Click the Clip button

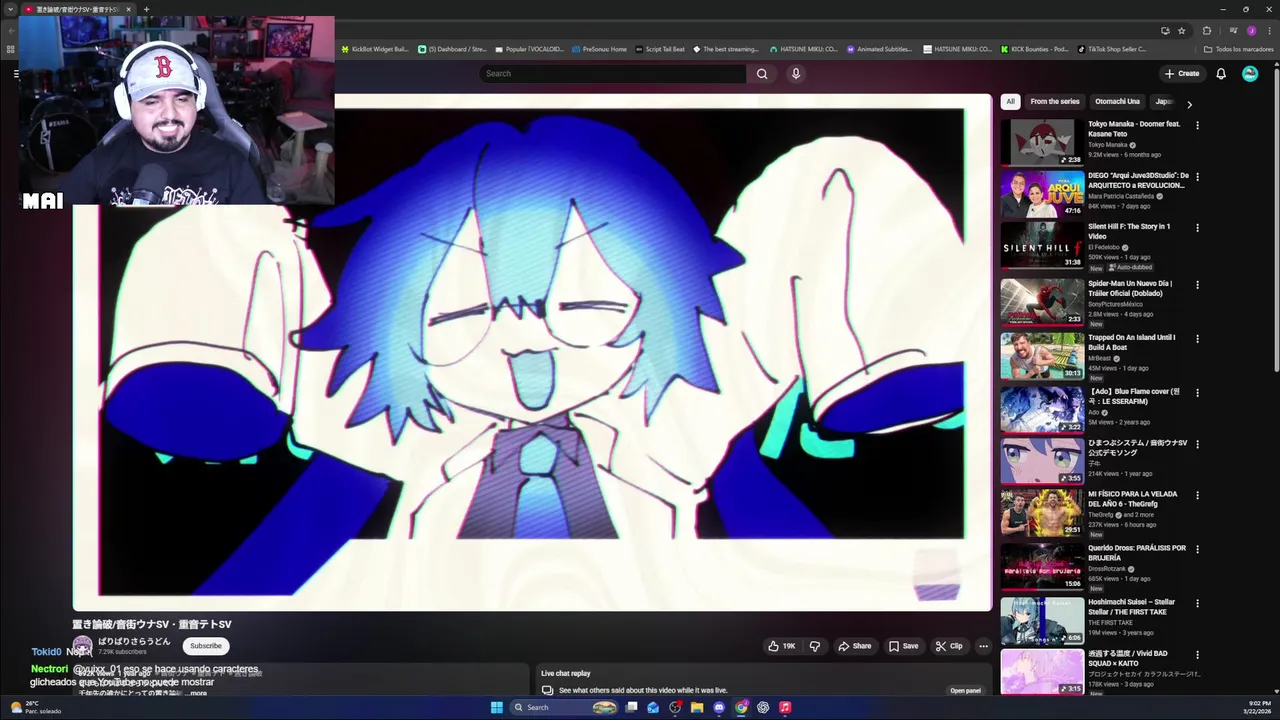click(948, 646)
